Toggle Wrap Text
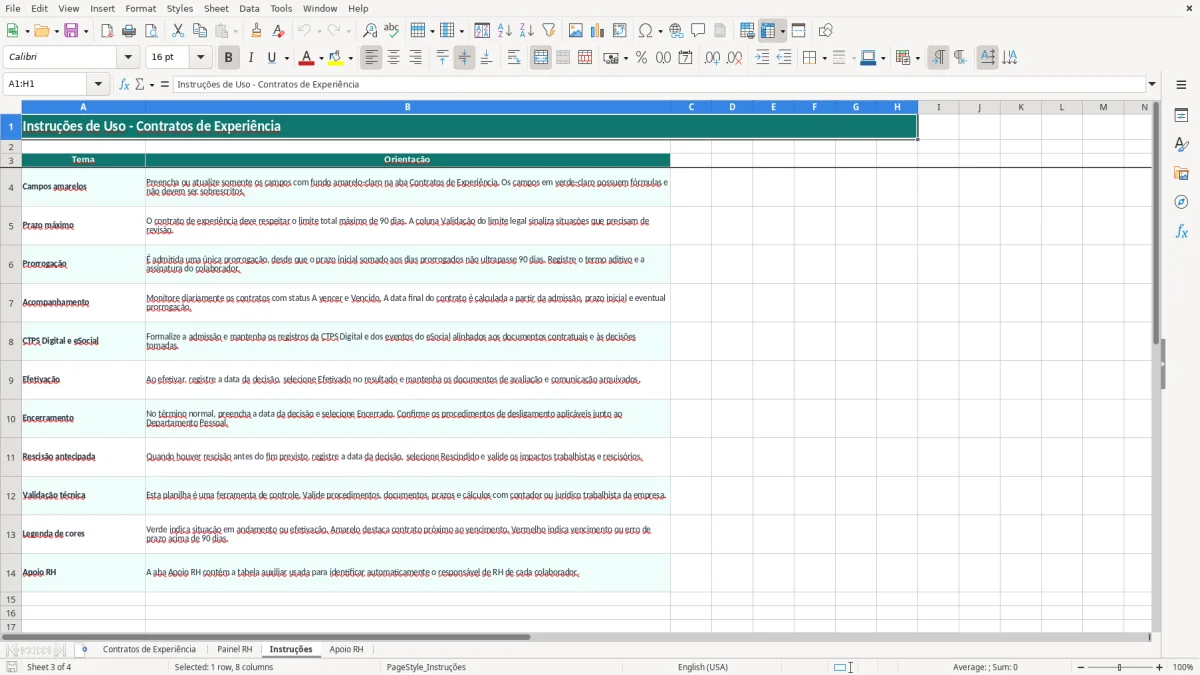Image resolution: width=1200 pixels, height=675 pixels. [x=514, y=58]
